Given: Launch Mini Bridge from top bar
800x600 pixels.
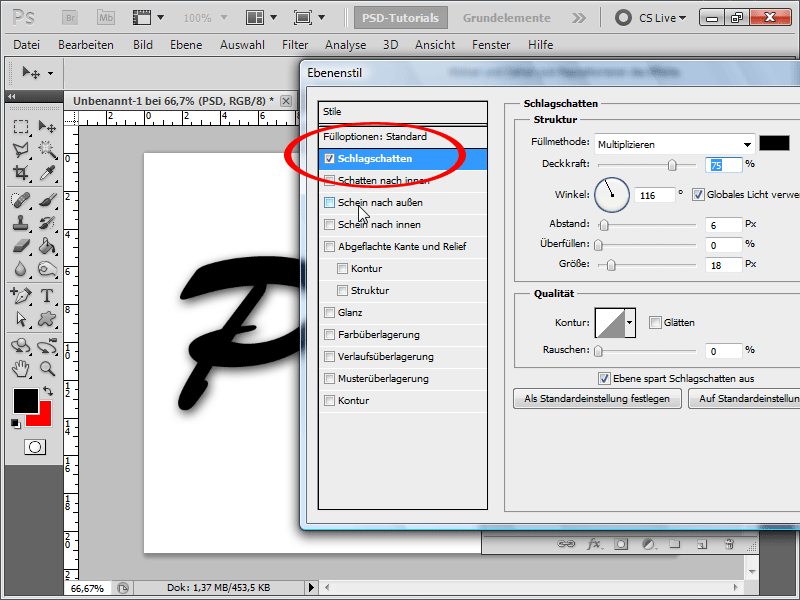Looking at the screenshot, I should click(x=106, y=18).
